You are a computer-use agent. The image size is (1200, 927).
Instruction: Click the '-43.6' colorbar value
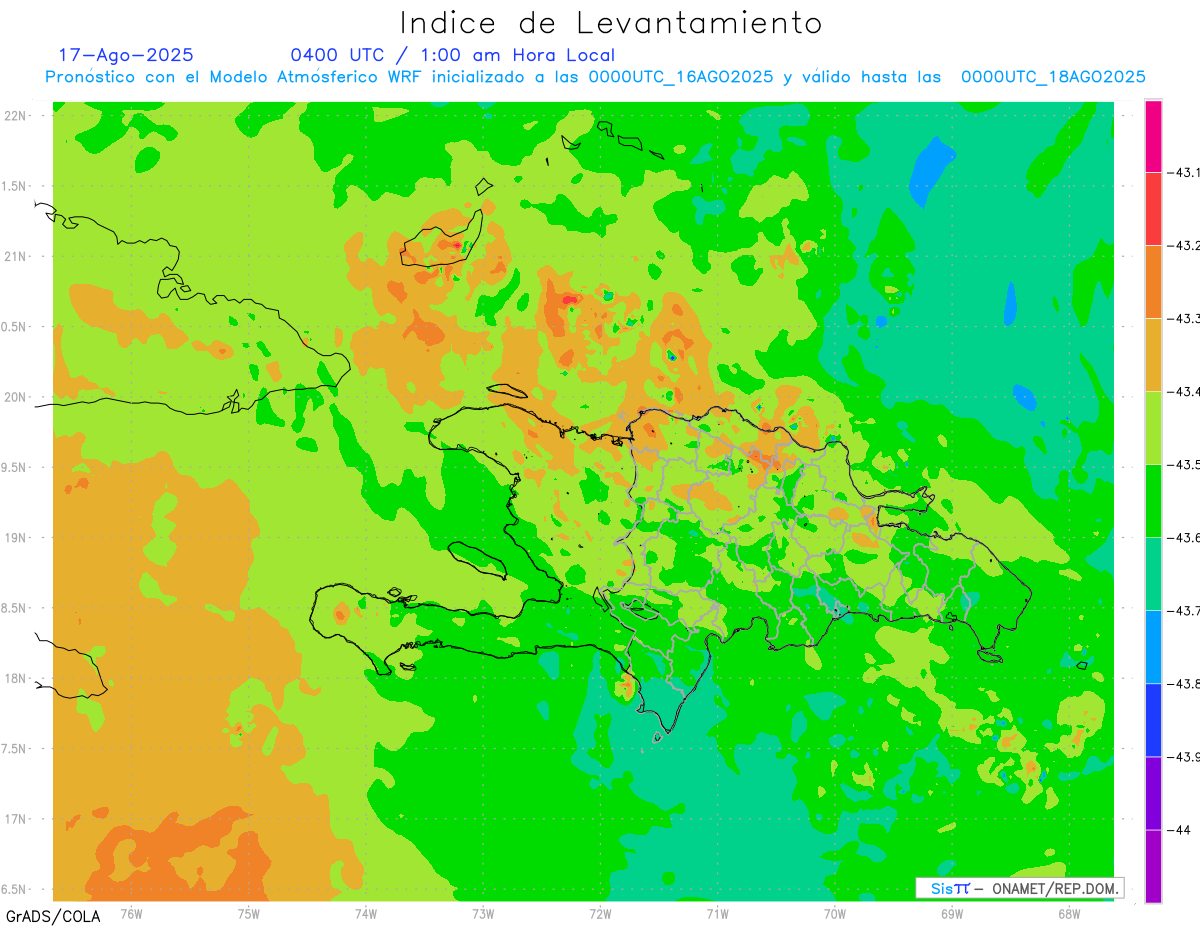(x=1182, y=538)
